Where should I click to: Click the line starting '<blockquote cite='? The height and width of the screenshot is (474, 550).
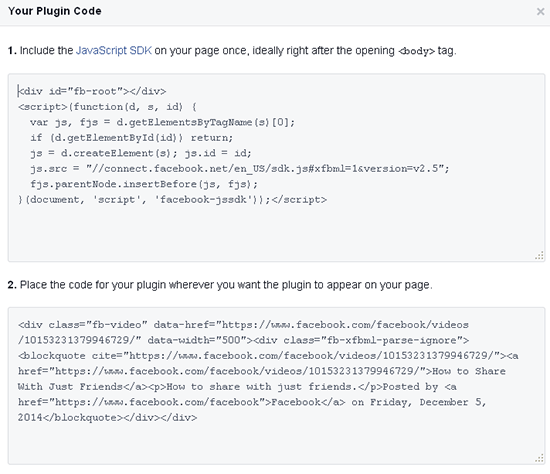click(x=268, y=356)
